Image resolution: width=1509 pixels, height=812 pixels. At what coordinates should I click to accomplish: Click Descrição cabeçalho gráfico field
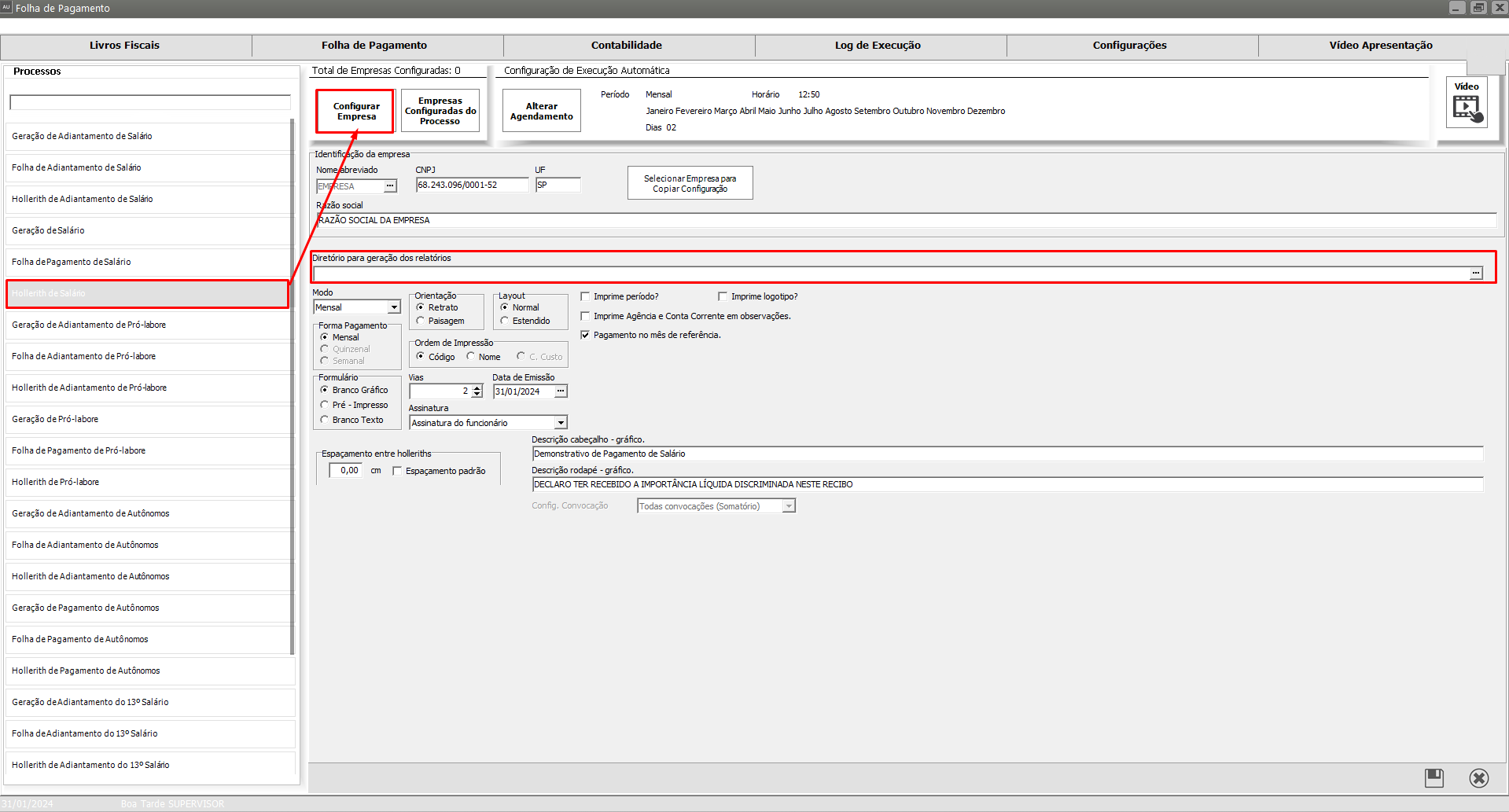point(1008,454)
